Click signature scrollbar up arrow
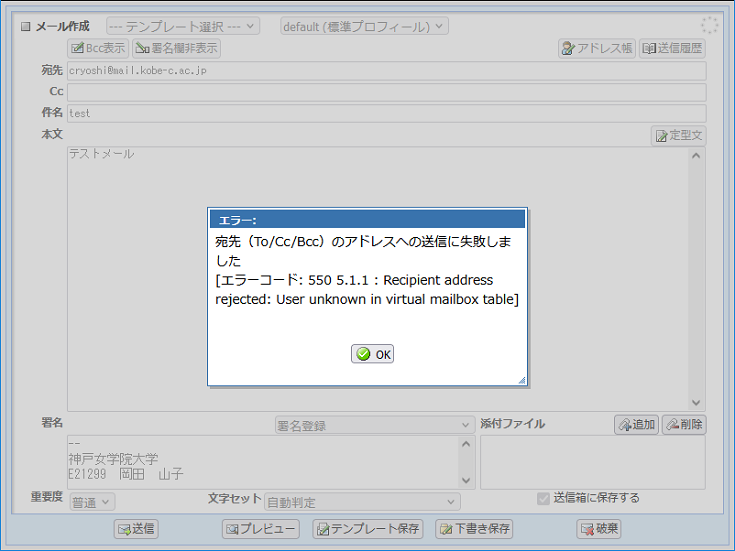The width and height of the screenshot is (735, 551). (466, 444)
